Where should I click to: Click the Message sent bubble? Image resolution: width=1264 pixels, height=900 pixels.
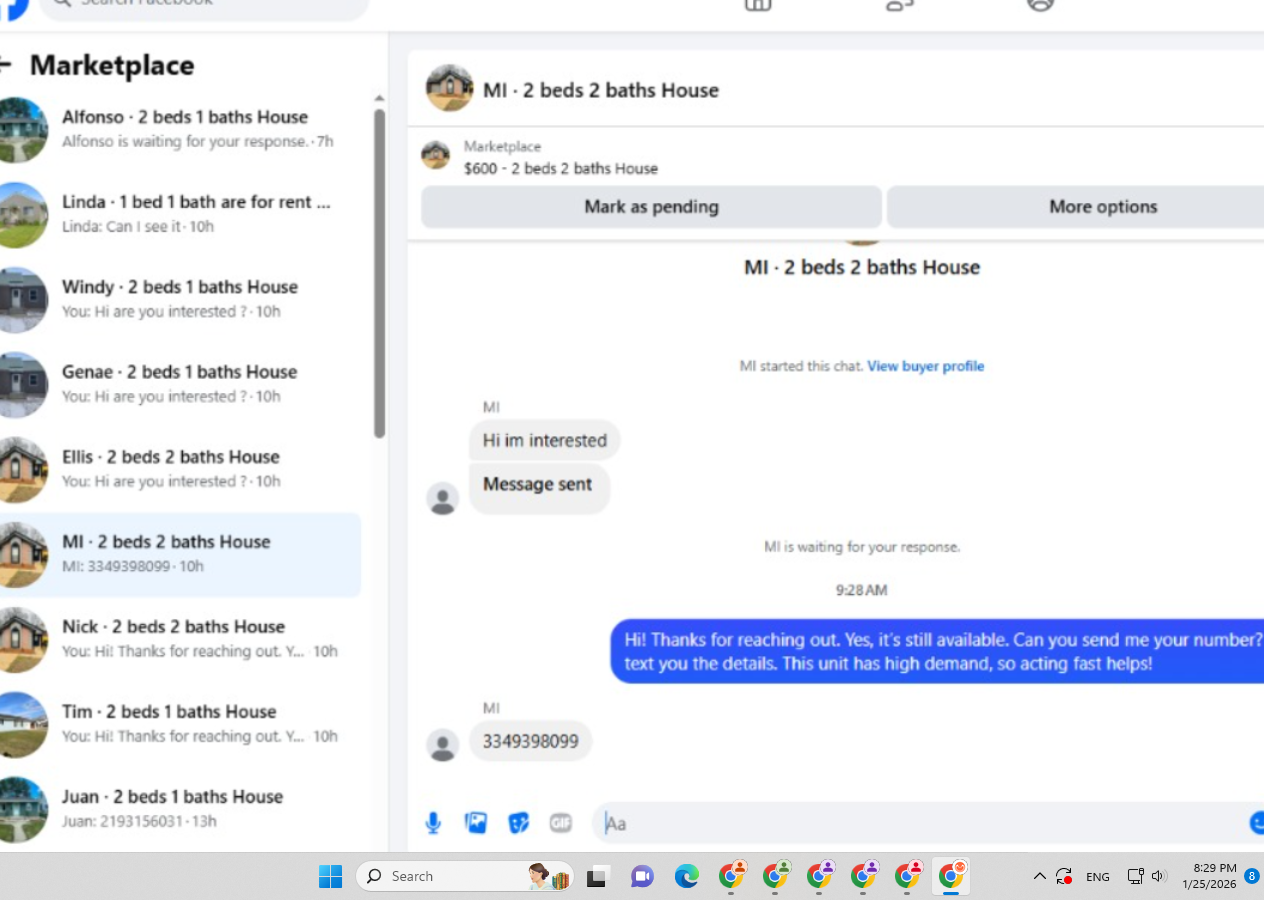[x=538, y=487]
